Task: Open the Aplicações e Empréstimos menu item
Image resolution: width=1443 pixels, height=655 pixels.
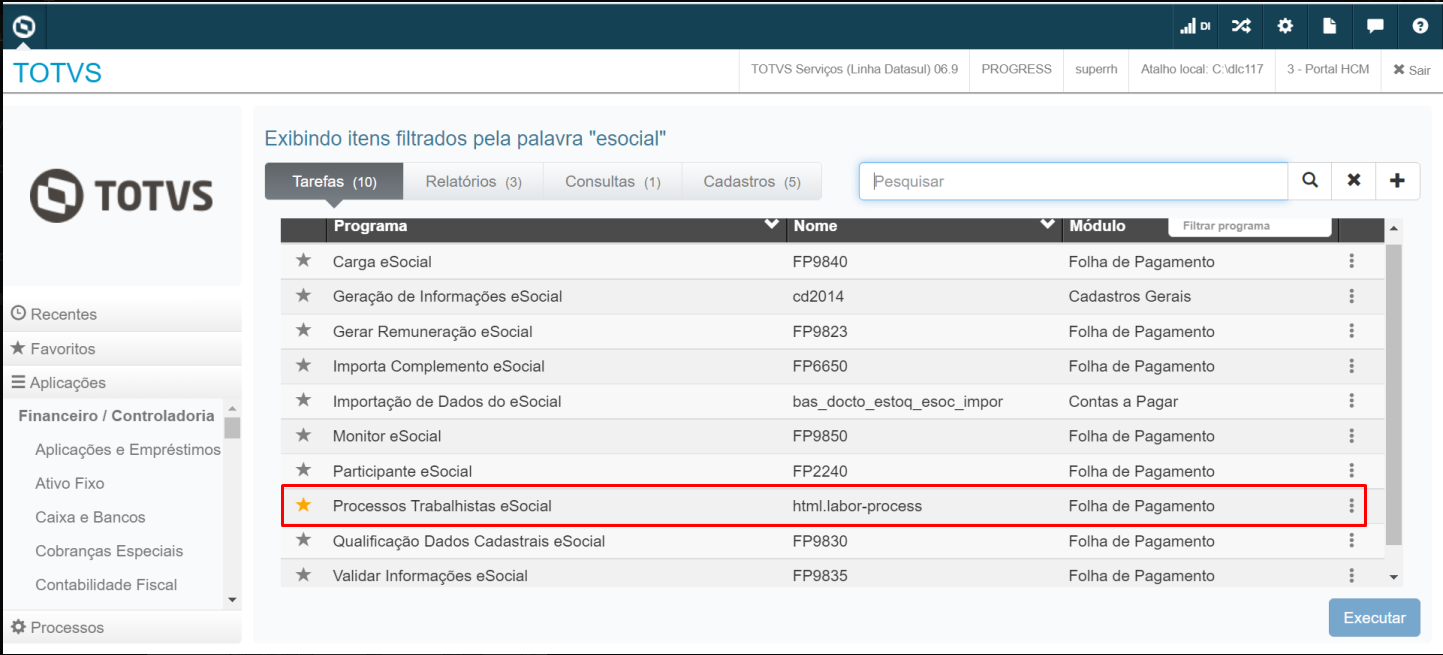Action: coord(128,450)
